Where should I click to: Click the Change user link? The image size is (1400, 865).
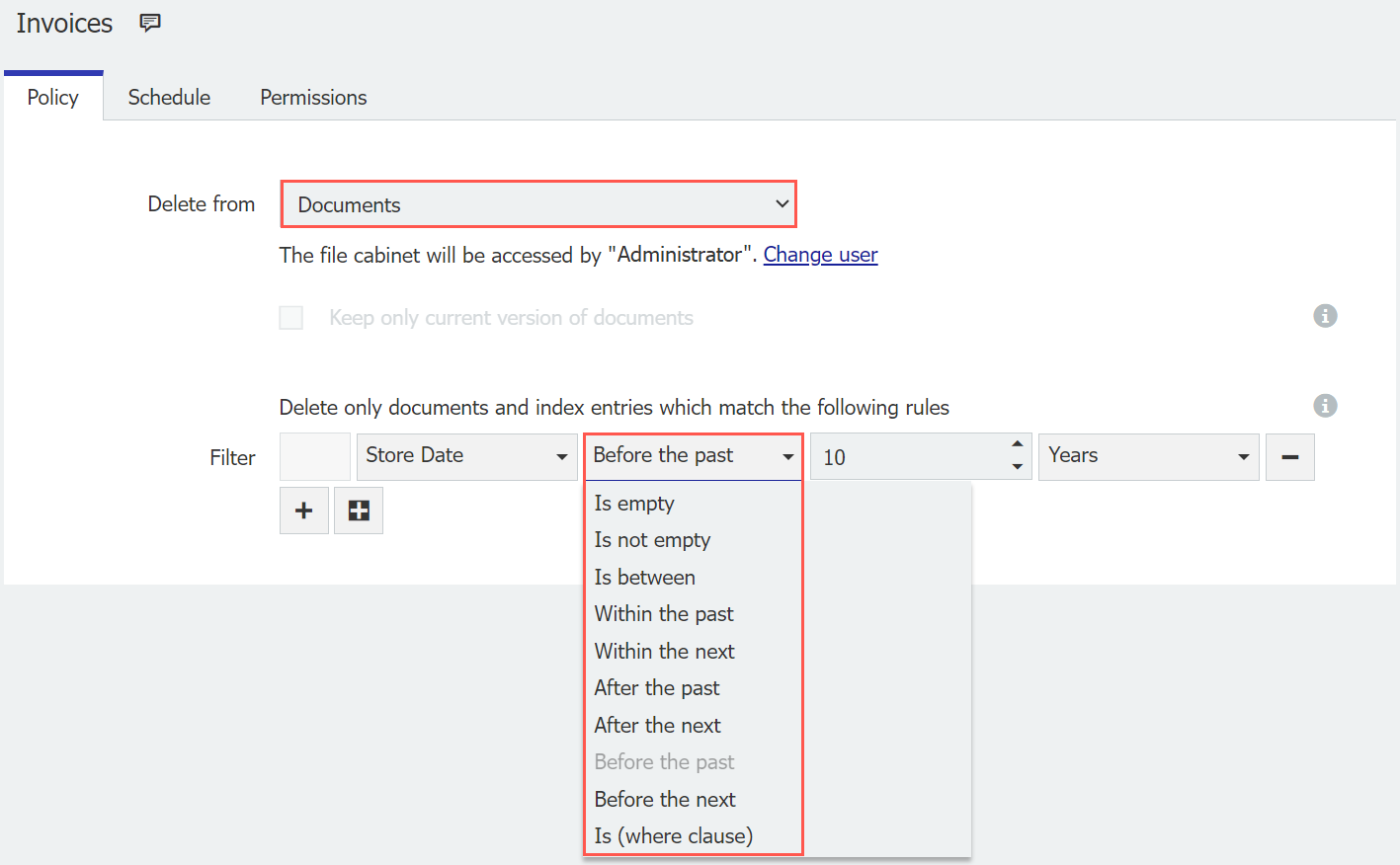click(x=820, y=255)
